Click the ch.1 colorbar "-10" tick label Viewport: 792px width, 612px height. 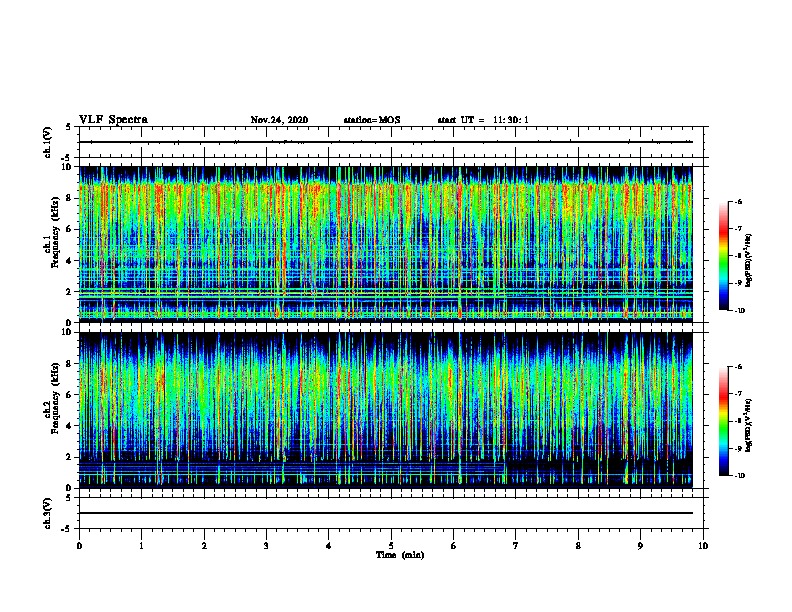coord(739,311)
